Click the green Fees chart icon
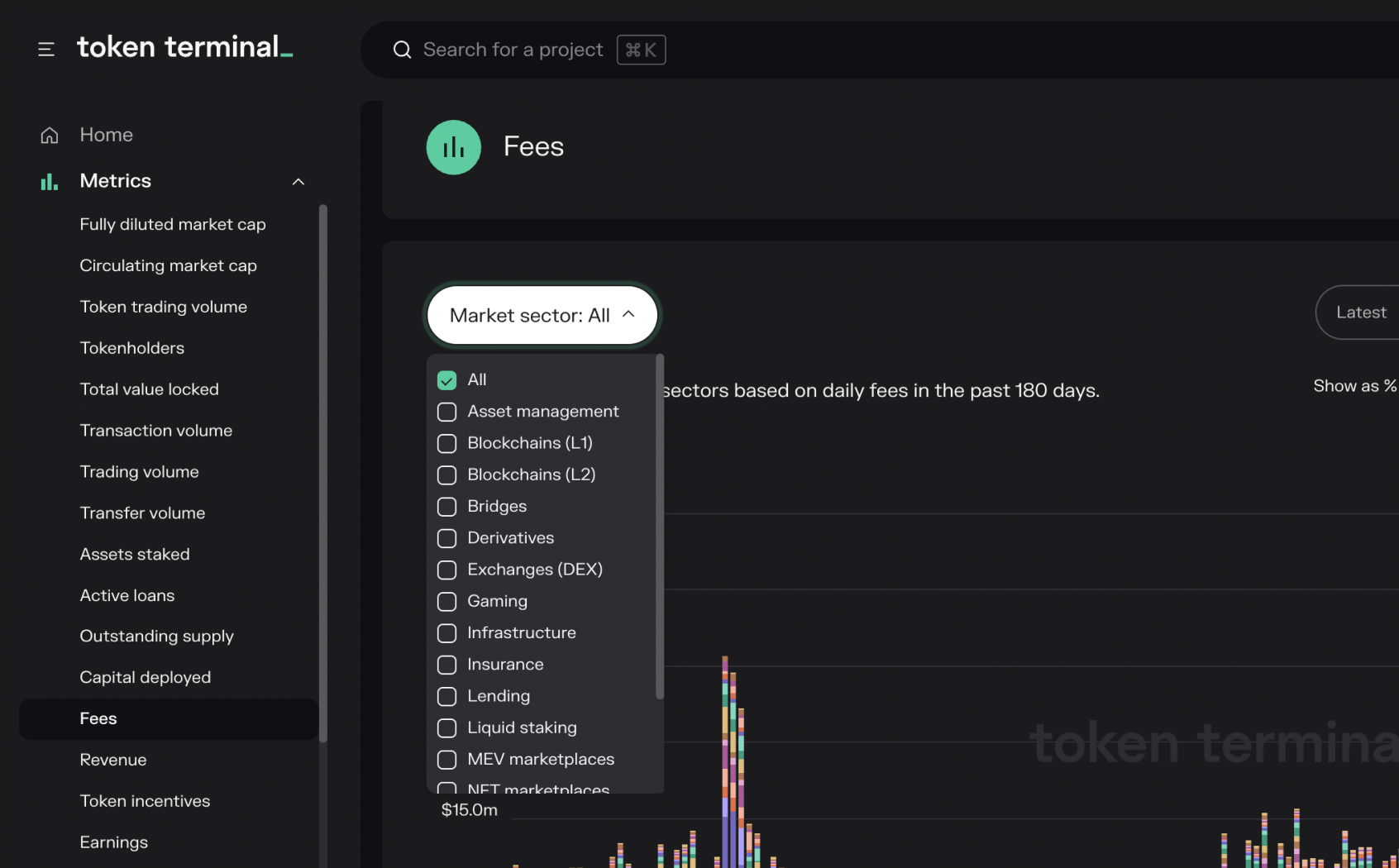This screenshot has height=868, width=1399. pyautogui.click(x=454, y=147)
